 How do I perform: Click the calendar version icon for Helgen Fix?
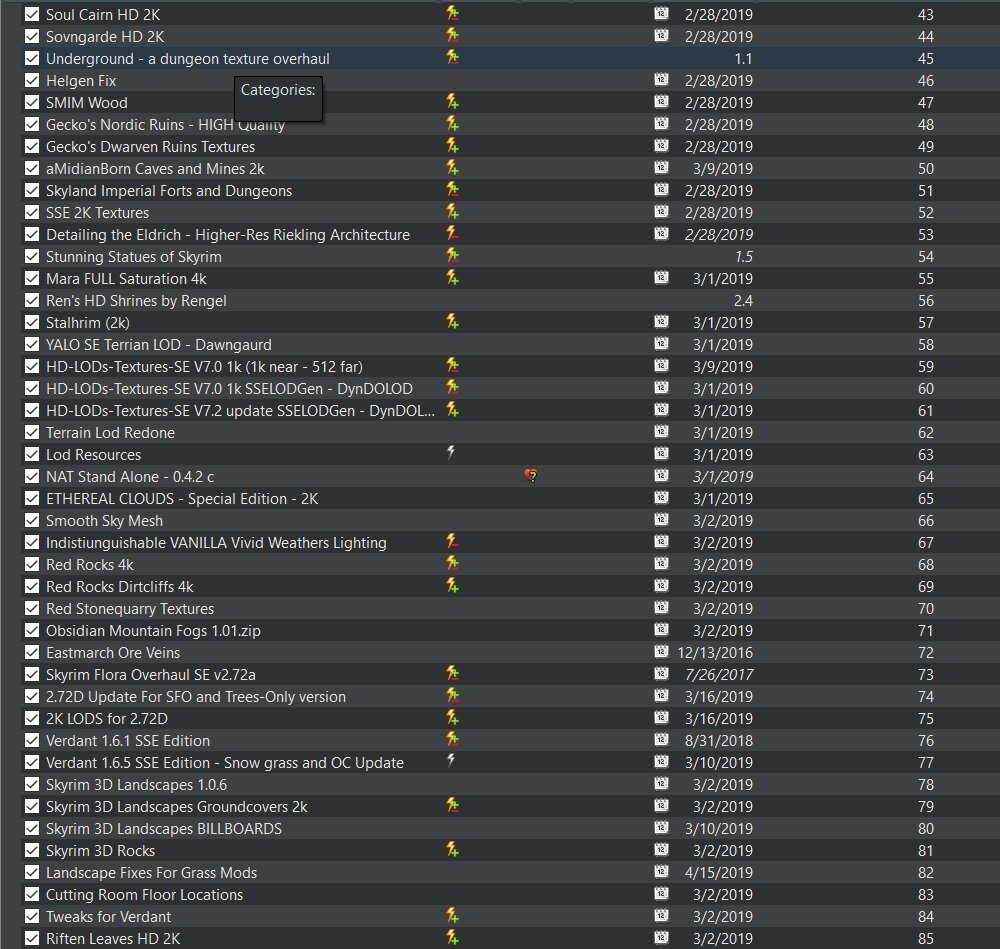tap(661, 80)
